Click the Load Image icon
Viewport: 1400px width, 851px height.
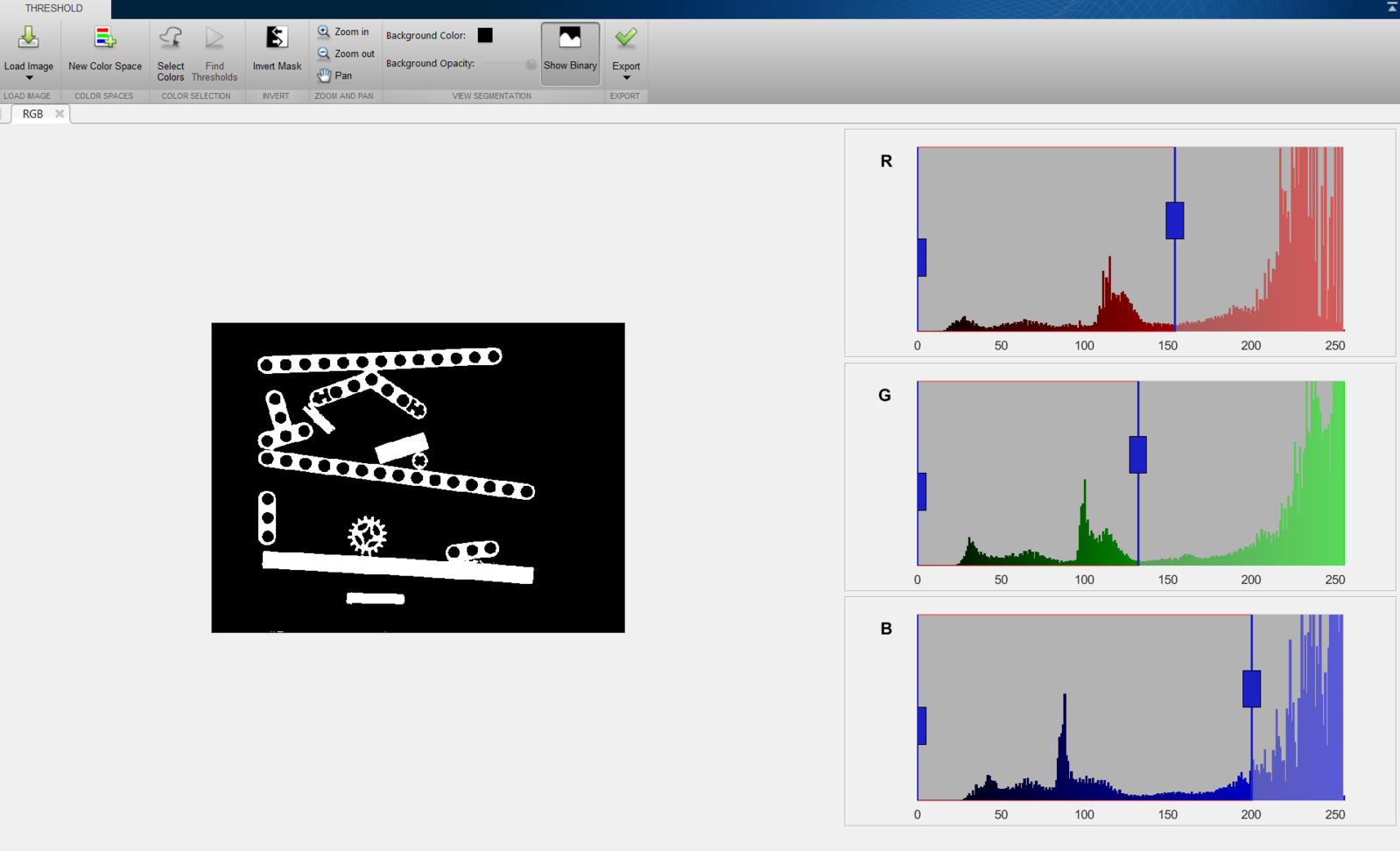pyautogui.click(x=28, y=38)
